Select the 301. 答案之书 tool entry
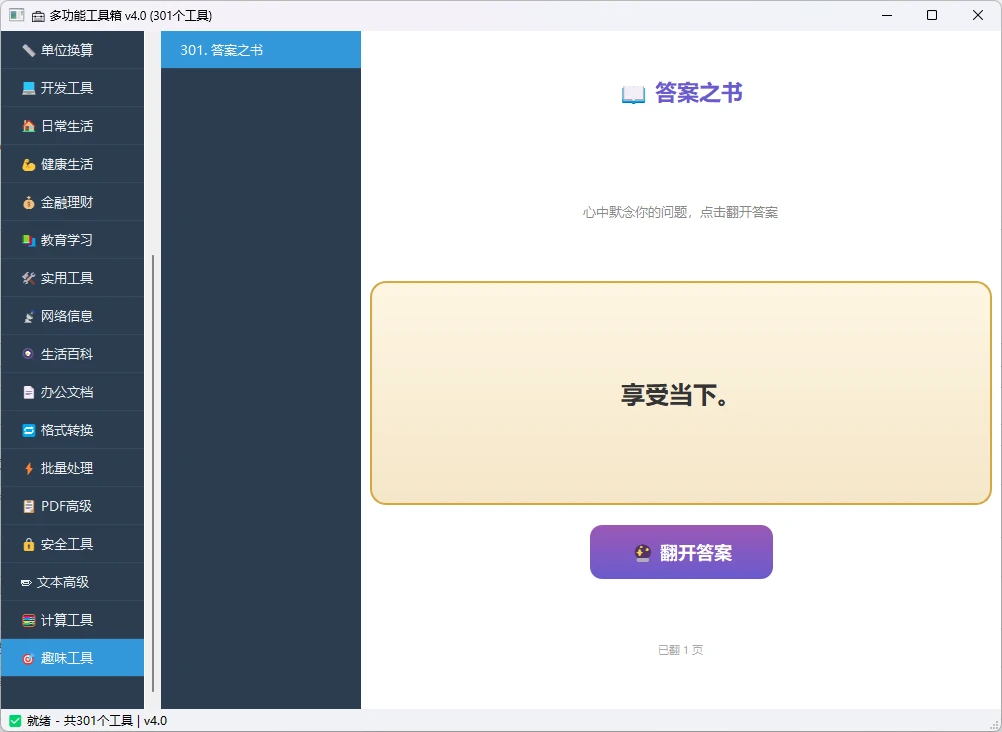The height and width of the screenshot is (732, 1002). tap(261, 50)
